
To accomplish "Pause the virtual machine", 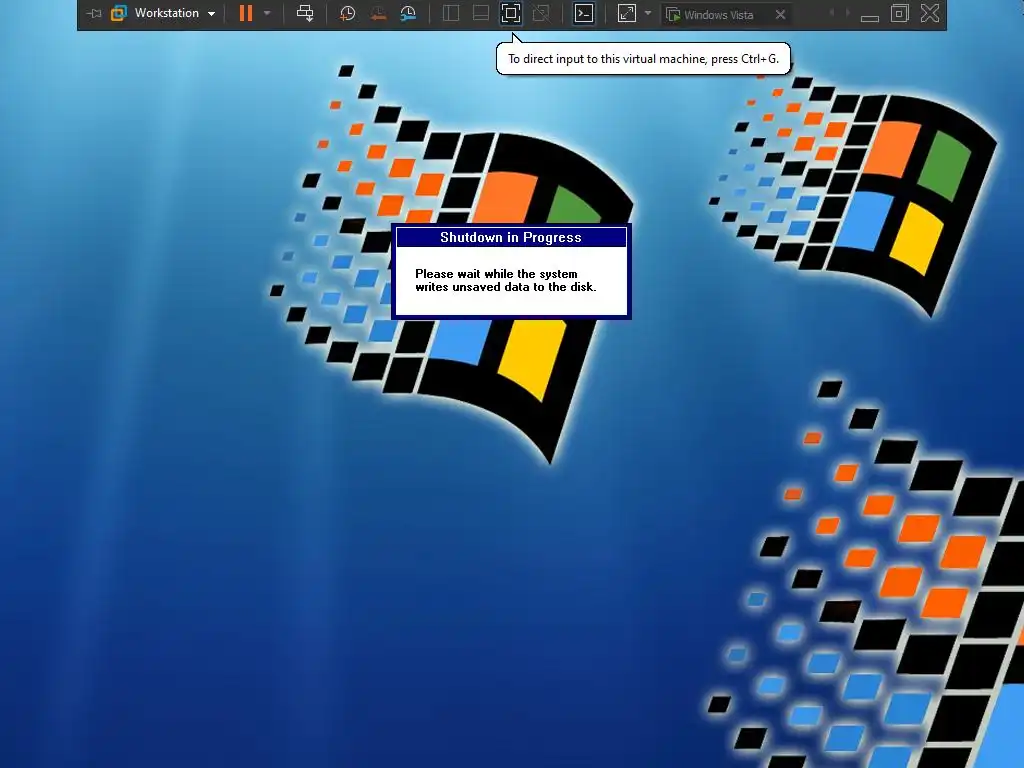I will [246, 13].
